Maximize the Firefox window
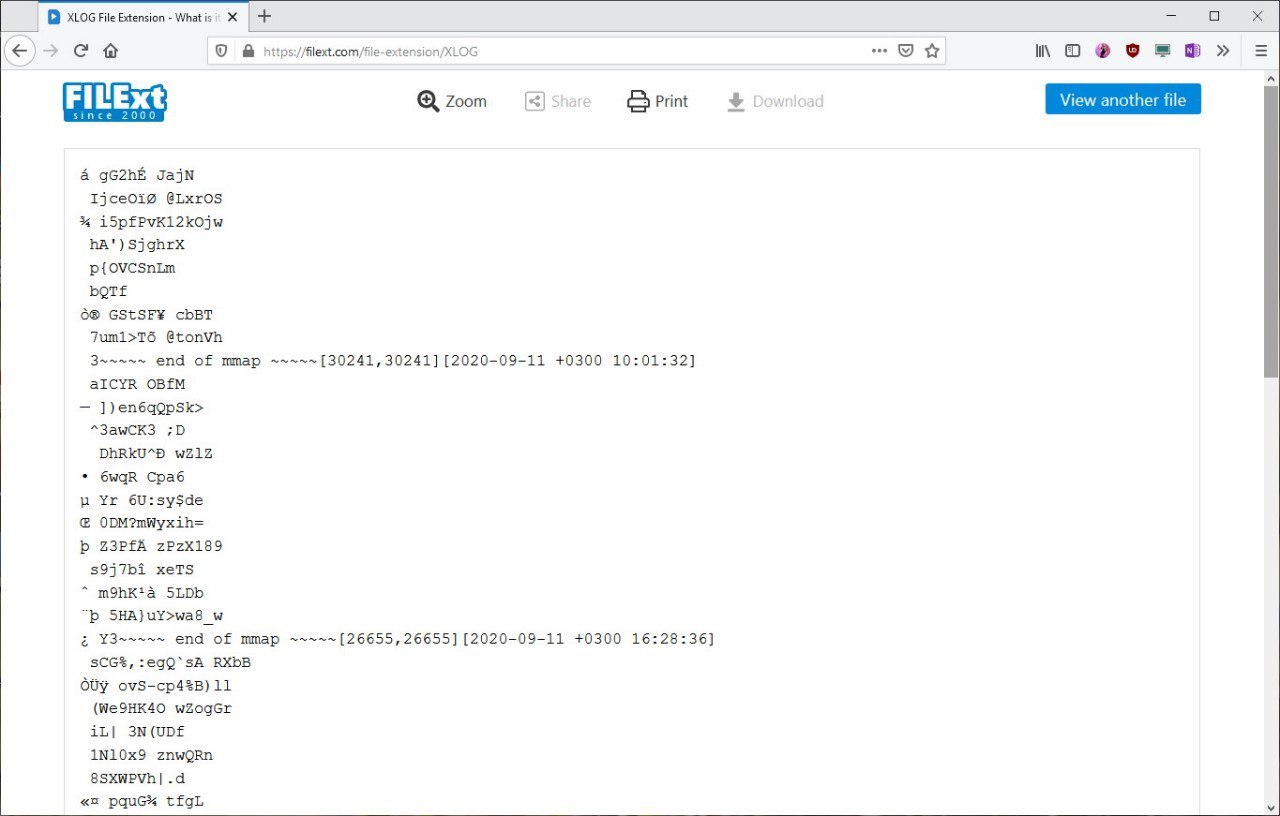Screen dimensions: 1280x816 [x=1214, y=16]
